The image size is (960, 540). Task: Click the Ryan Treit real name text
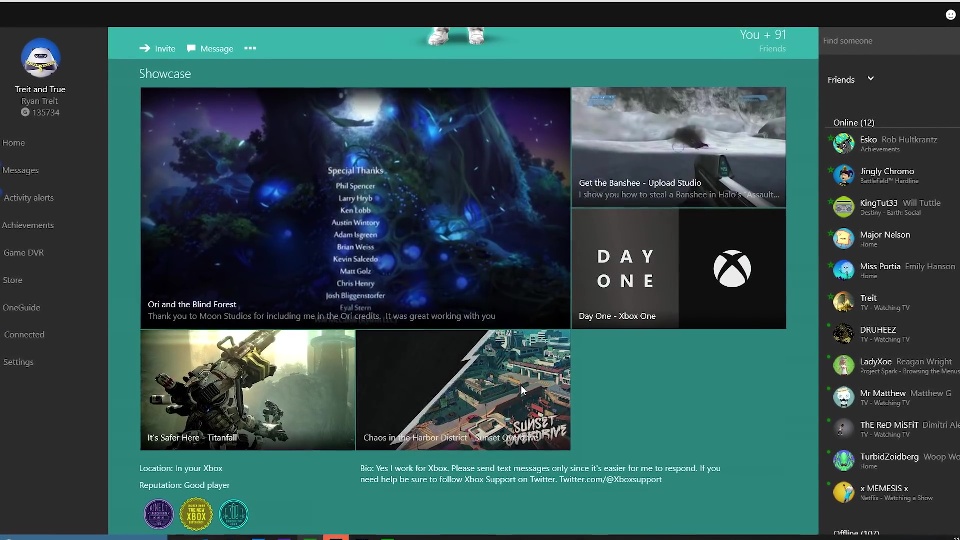[x=40, y=101]
